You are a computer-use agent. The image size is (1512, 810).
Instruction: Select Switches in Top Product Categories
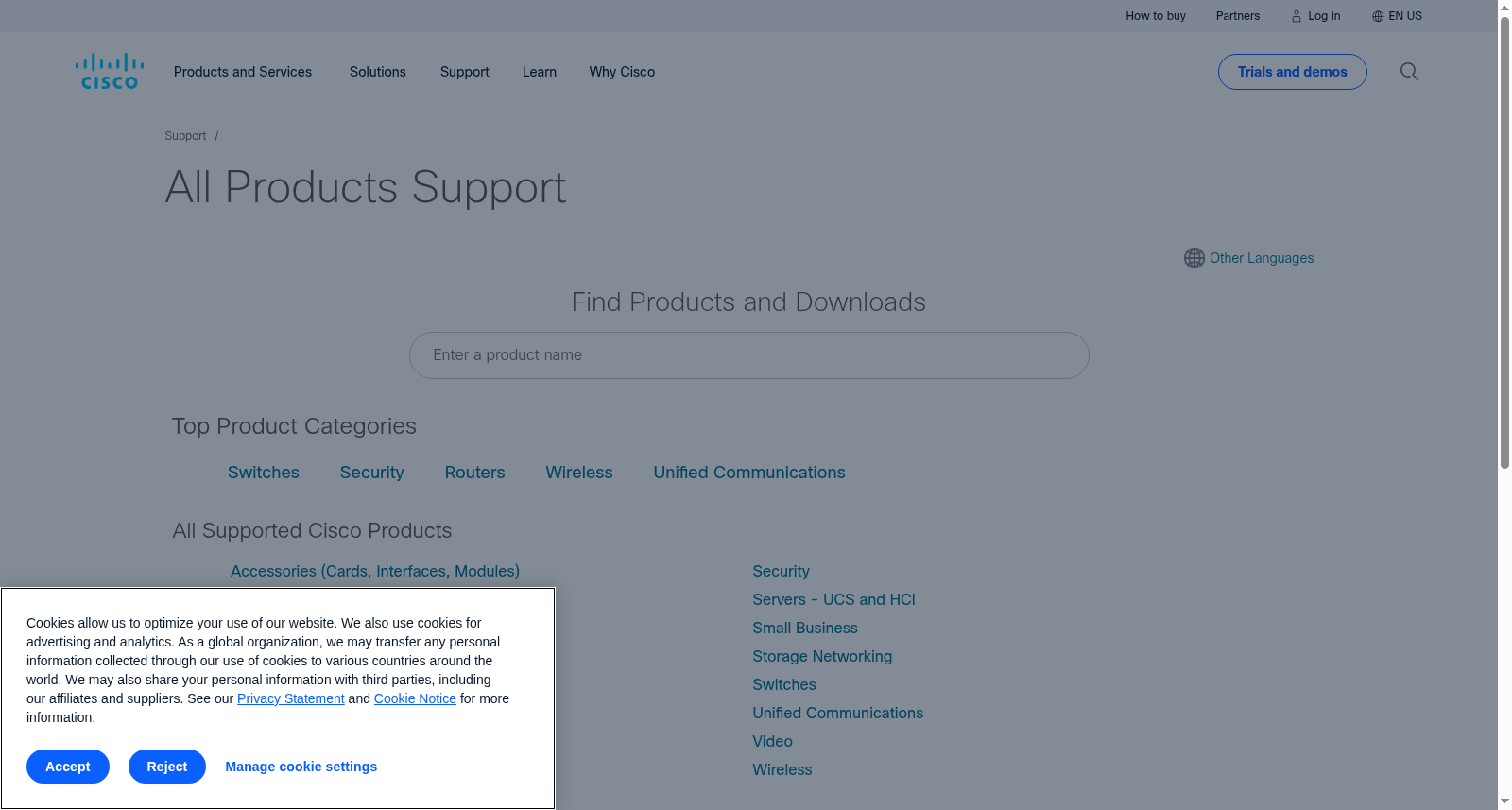(x=264, y=473)
